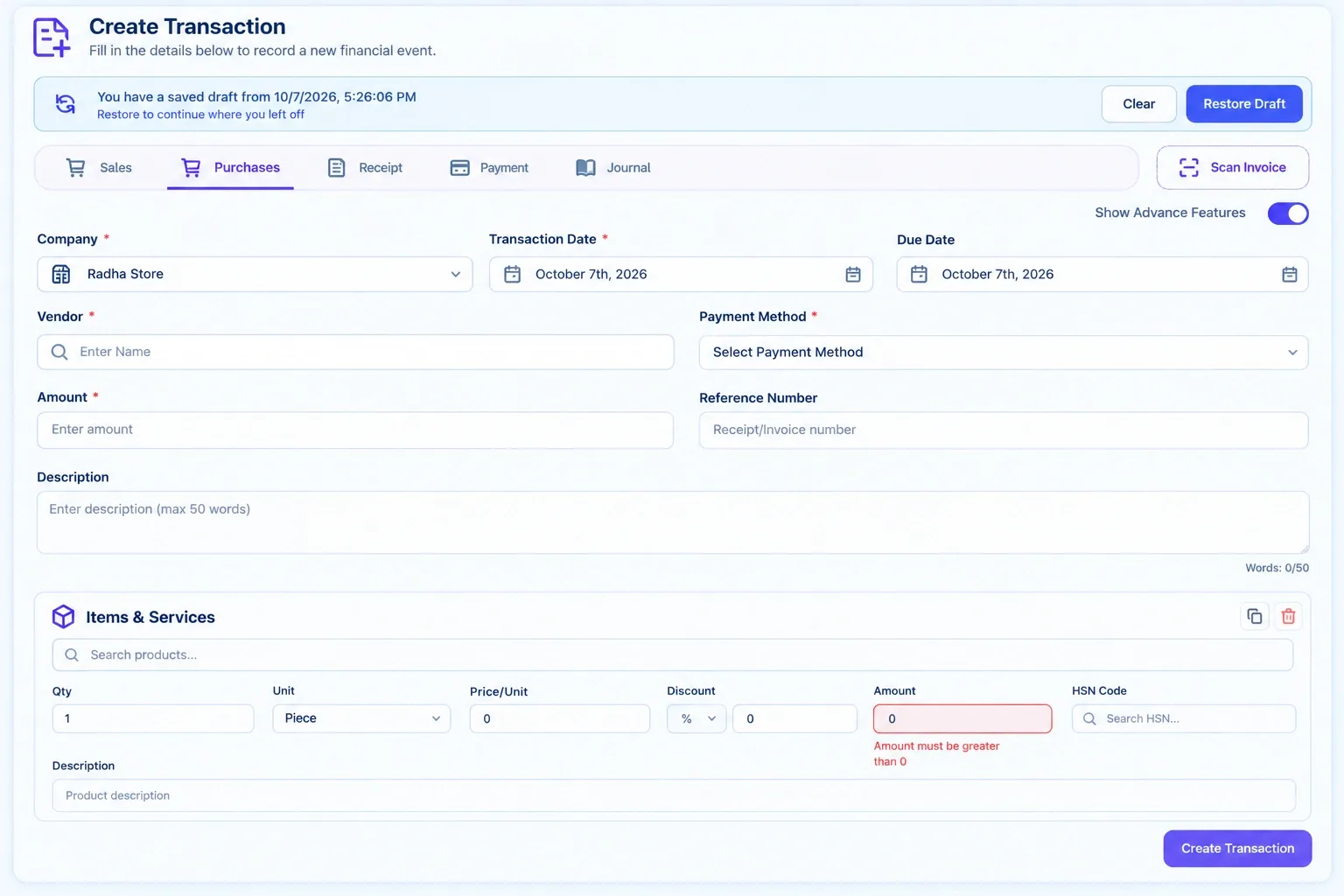The height and width of the screenshot is (896, 1344).
Task: Expand the Company dropdown showing Radha Store
Action: click(255, 274)
